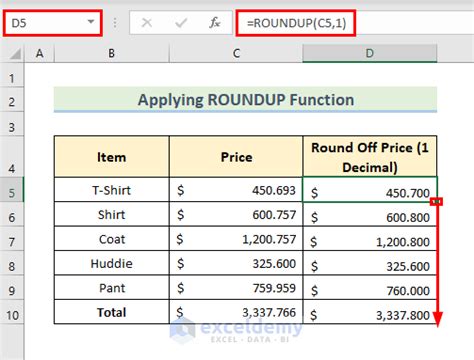
Task: Select the rounded cell 325.600 in column D
Action: pos(370,263)
